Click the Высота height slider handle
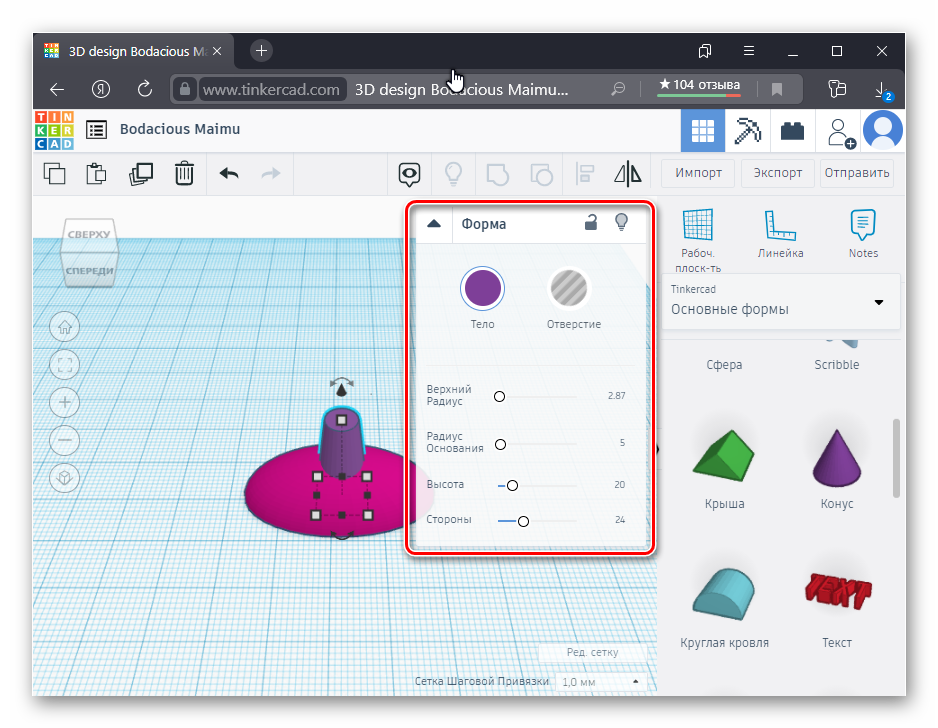938x728 pixels. tap(512, 485)
